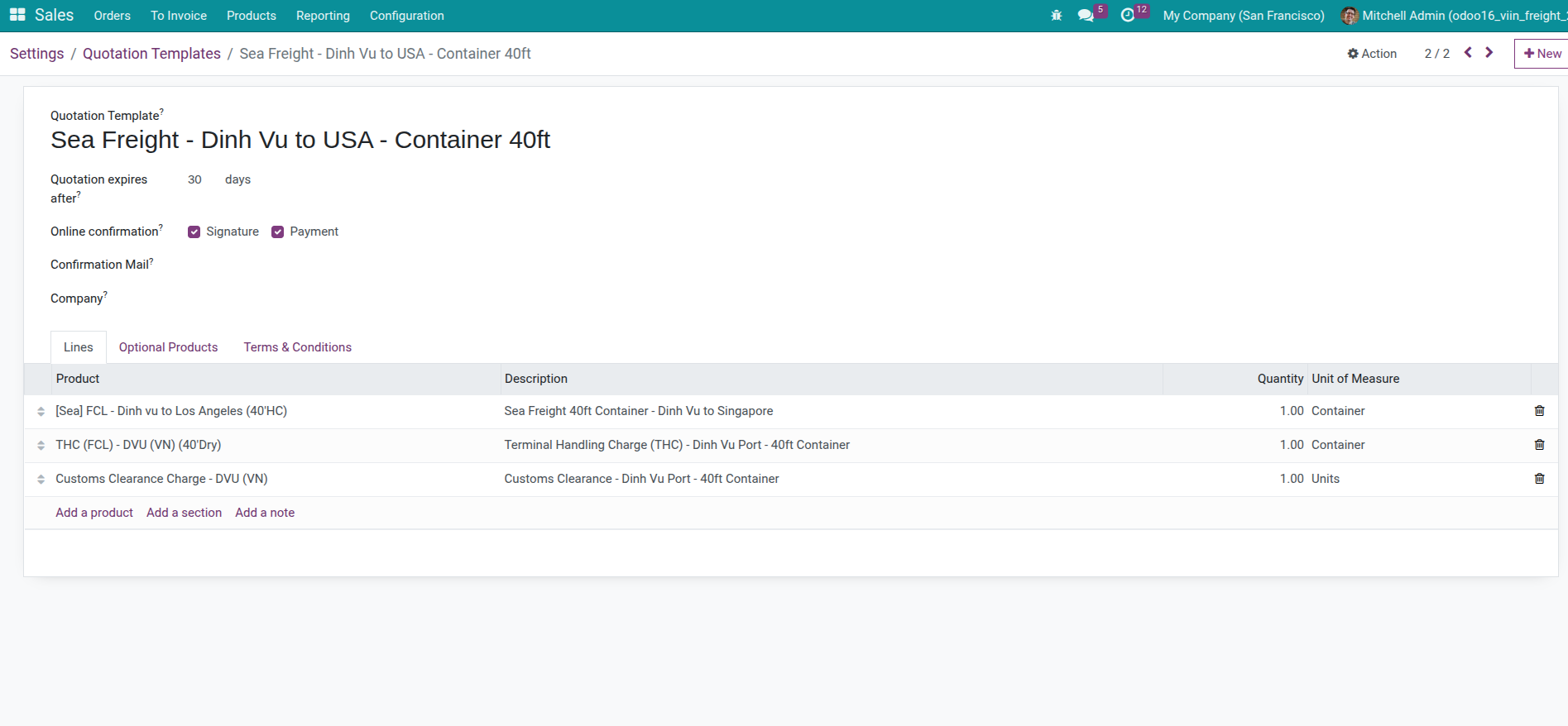
Task: Click the Add a product link
Action: (94, 513)
